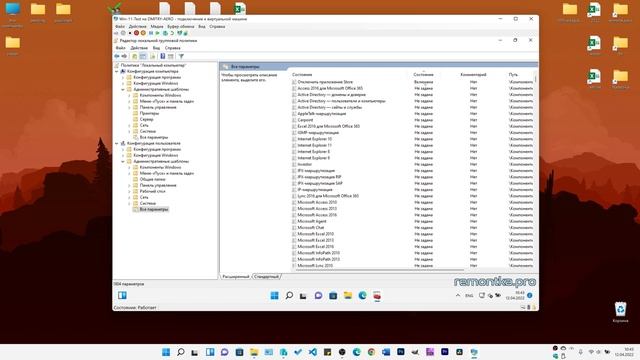Click the hidden icons chevron in VM tray

click(x=458, y=296)
